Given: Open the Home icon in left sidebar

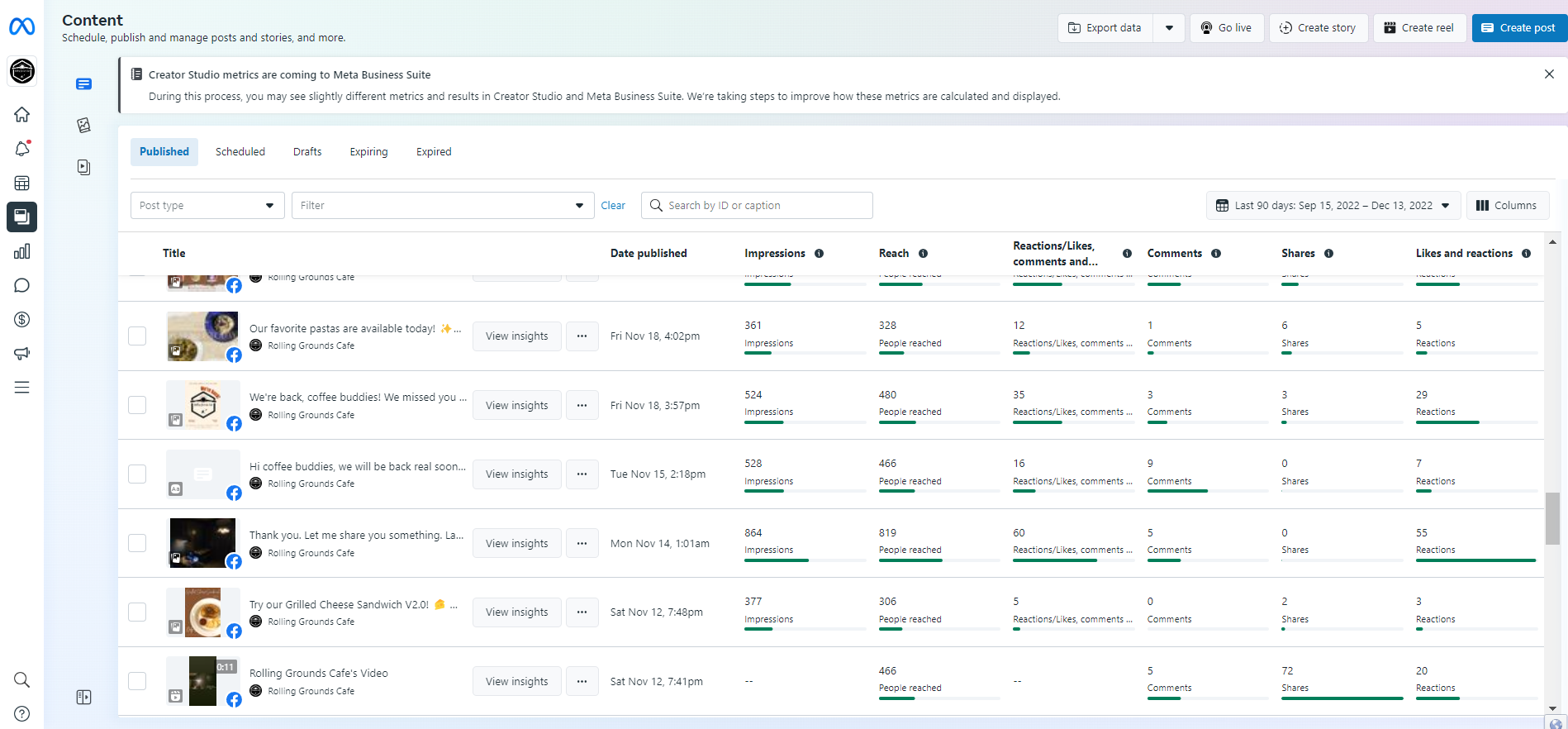Looking at the screenshot, I should tap(22, 114).
